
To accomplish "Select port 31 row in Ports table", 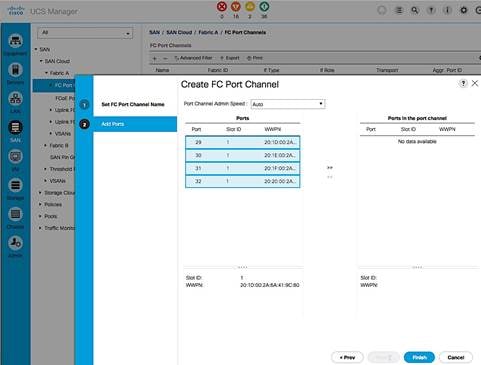I will 243,168.
